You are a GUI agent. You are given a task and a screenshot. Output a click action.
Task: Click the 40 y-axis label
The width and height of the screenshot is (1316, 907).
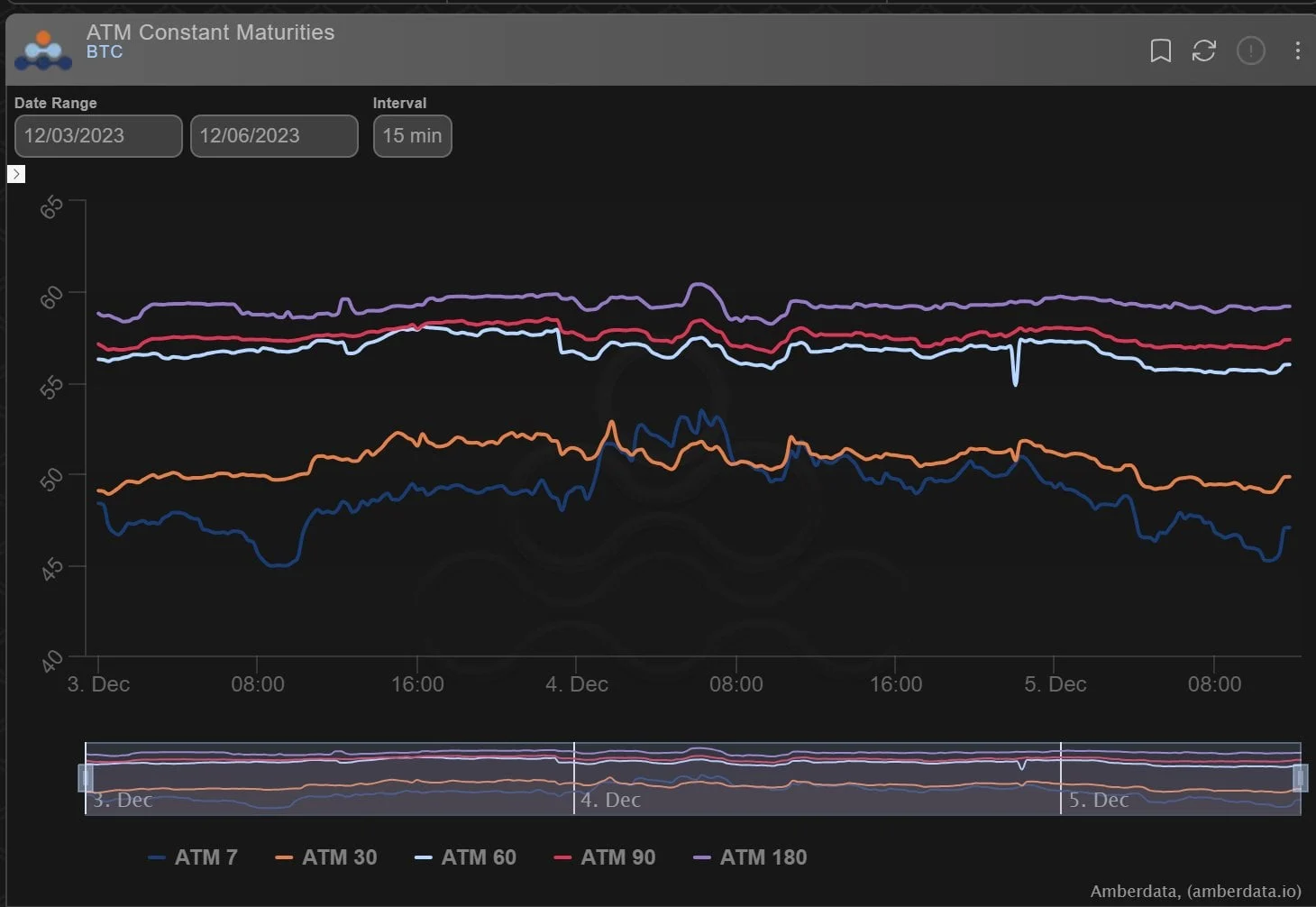[51, 661]
